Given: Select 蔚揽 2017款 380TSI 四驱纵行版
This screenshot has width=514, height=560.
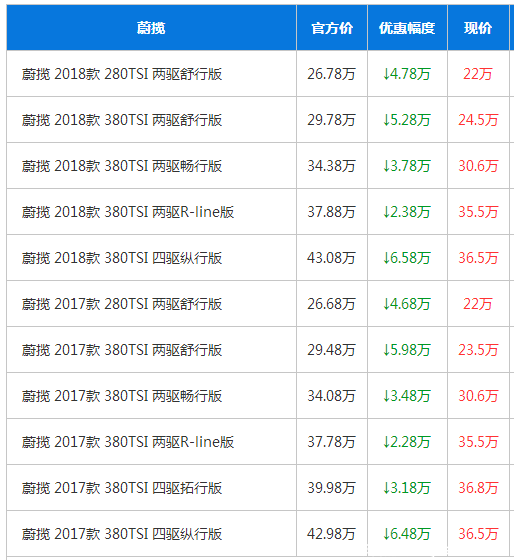Looking at the screenshot, I should tap(122, 534).
